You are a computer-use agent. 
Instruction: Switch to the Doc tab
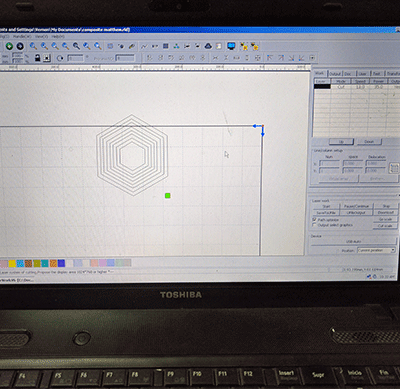click(348, 74)
